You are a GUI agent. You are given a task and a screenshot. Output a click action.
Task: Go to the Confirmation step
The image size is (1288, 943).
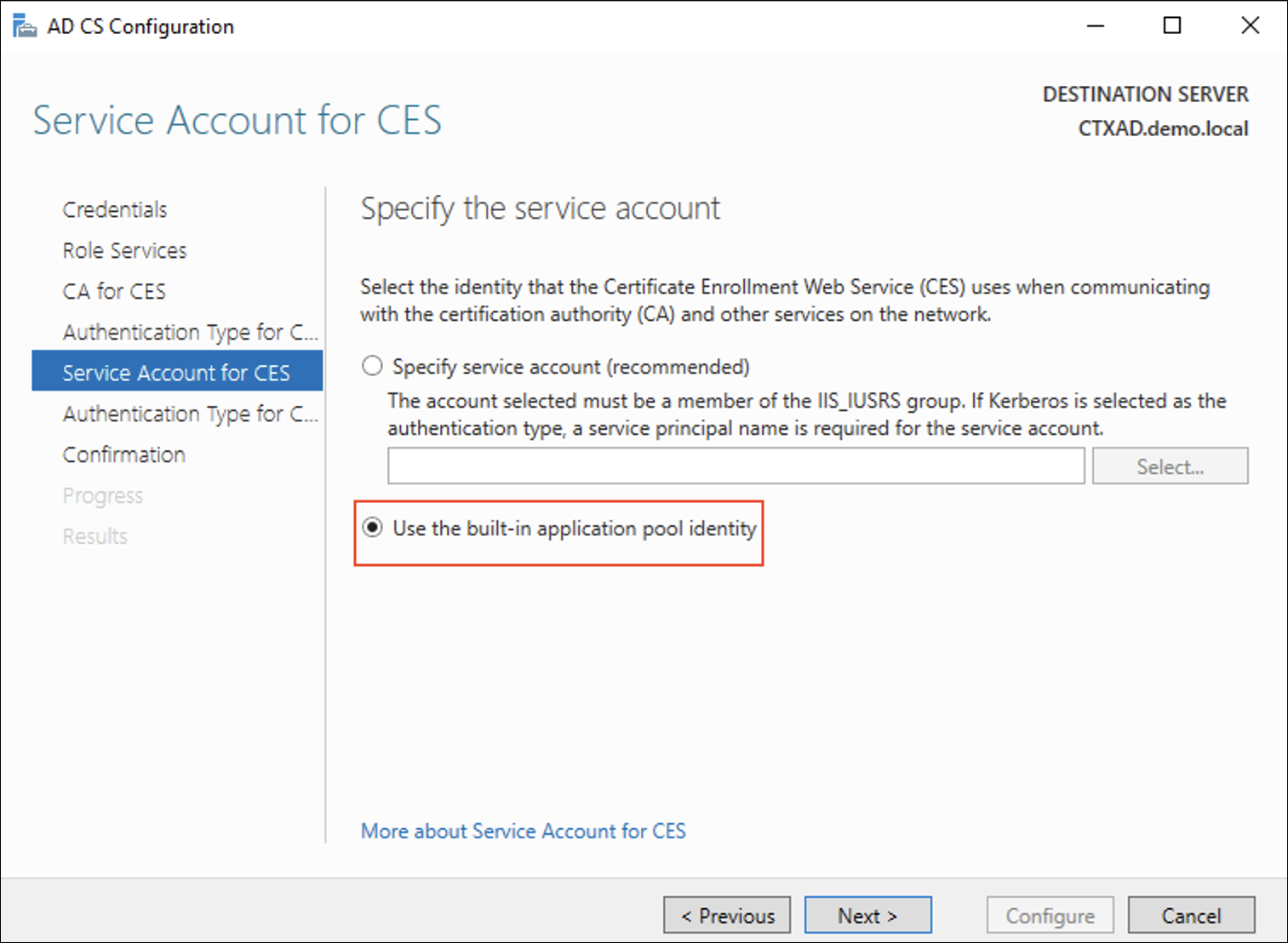124,454
